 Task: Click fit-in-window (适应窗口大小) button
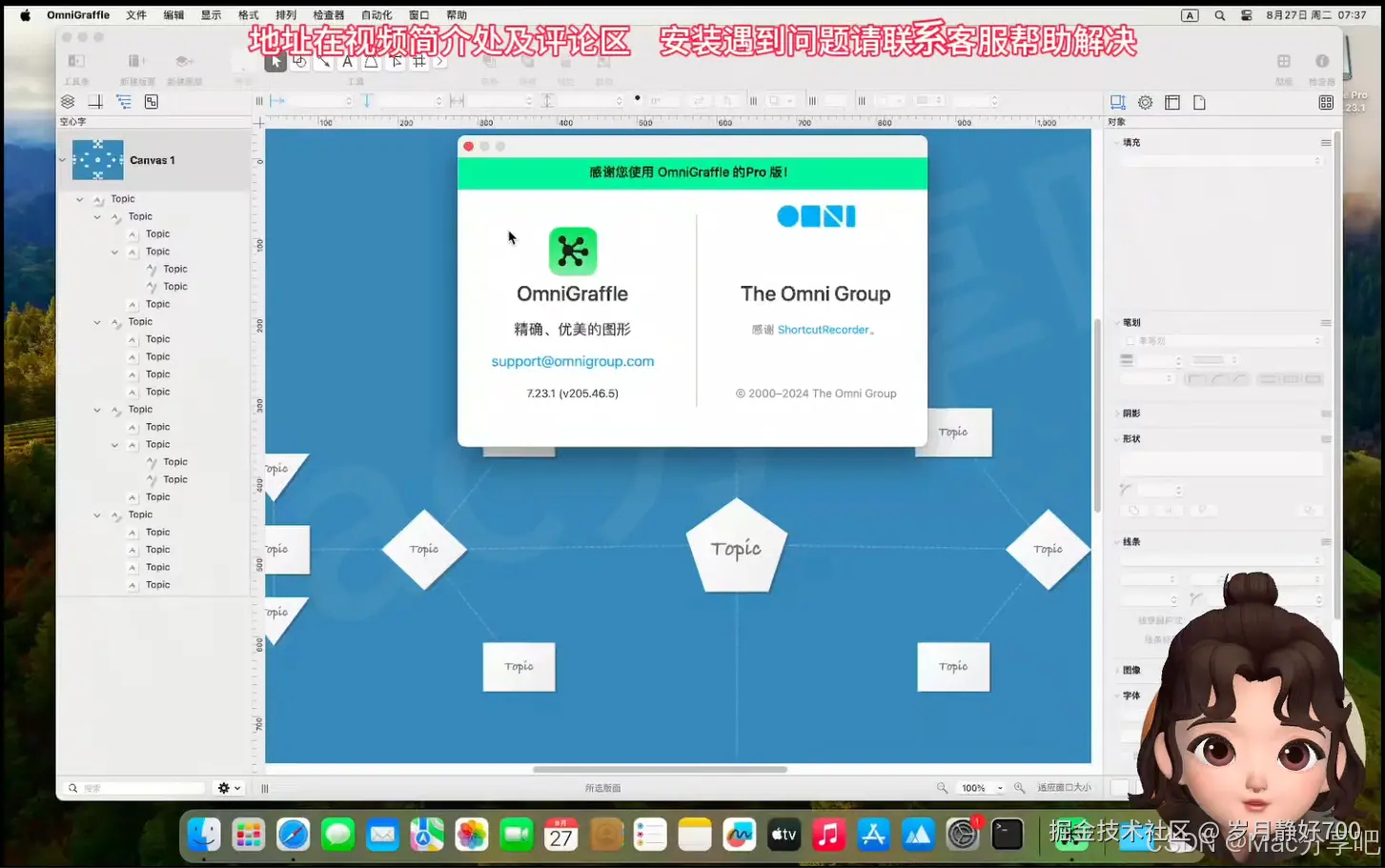(1064, 788)
